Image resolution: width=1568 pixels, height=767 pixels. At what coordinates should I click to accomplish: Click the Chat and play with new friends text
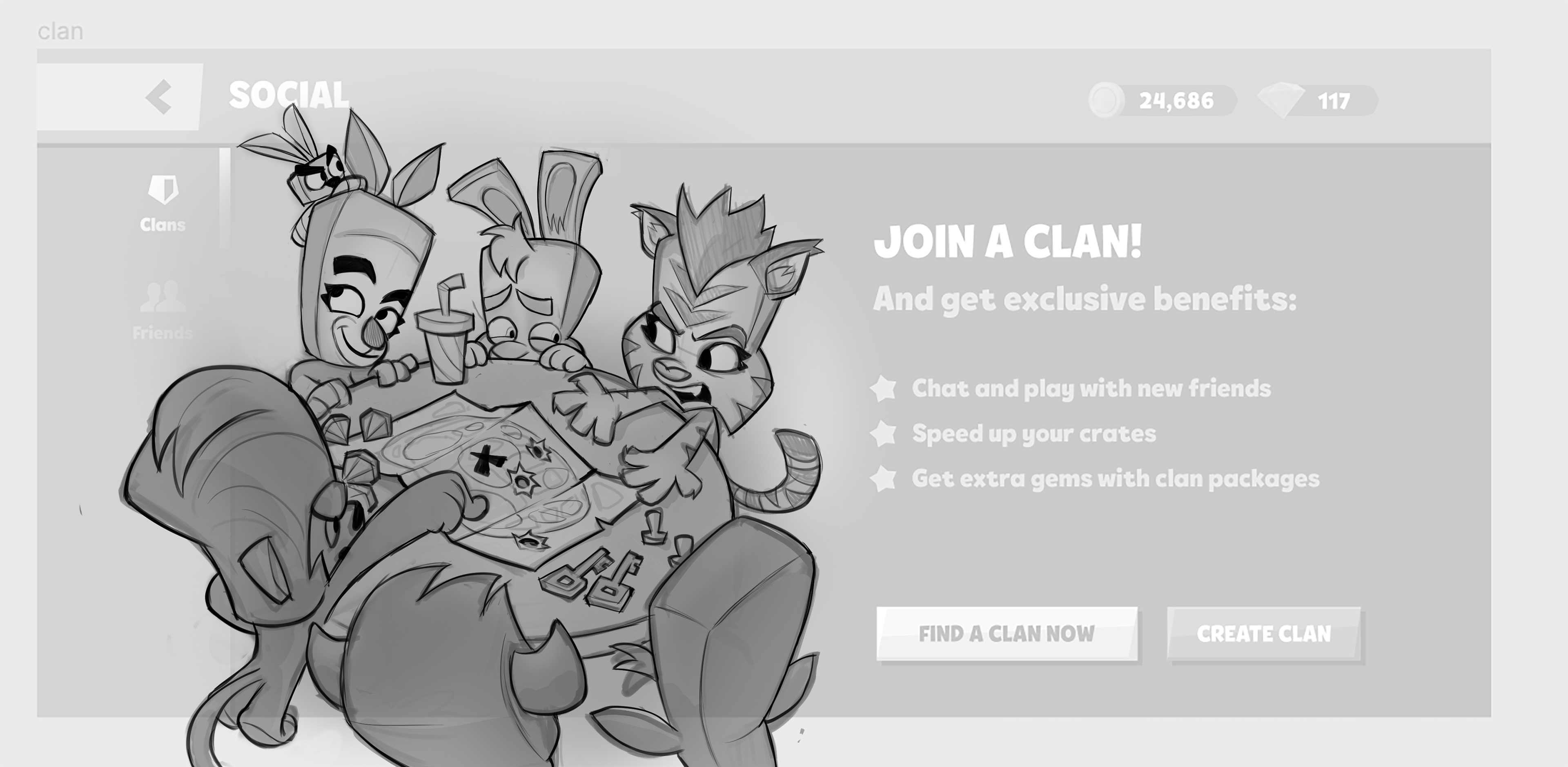pos(1091,388)
